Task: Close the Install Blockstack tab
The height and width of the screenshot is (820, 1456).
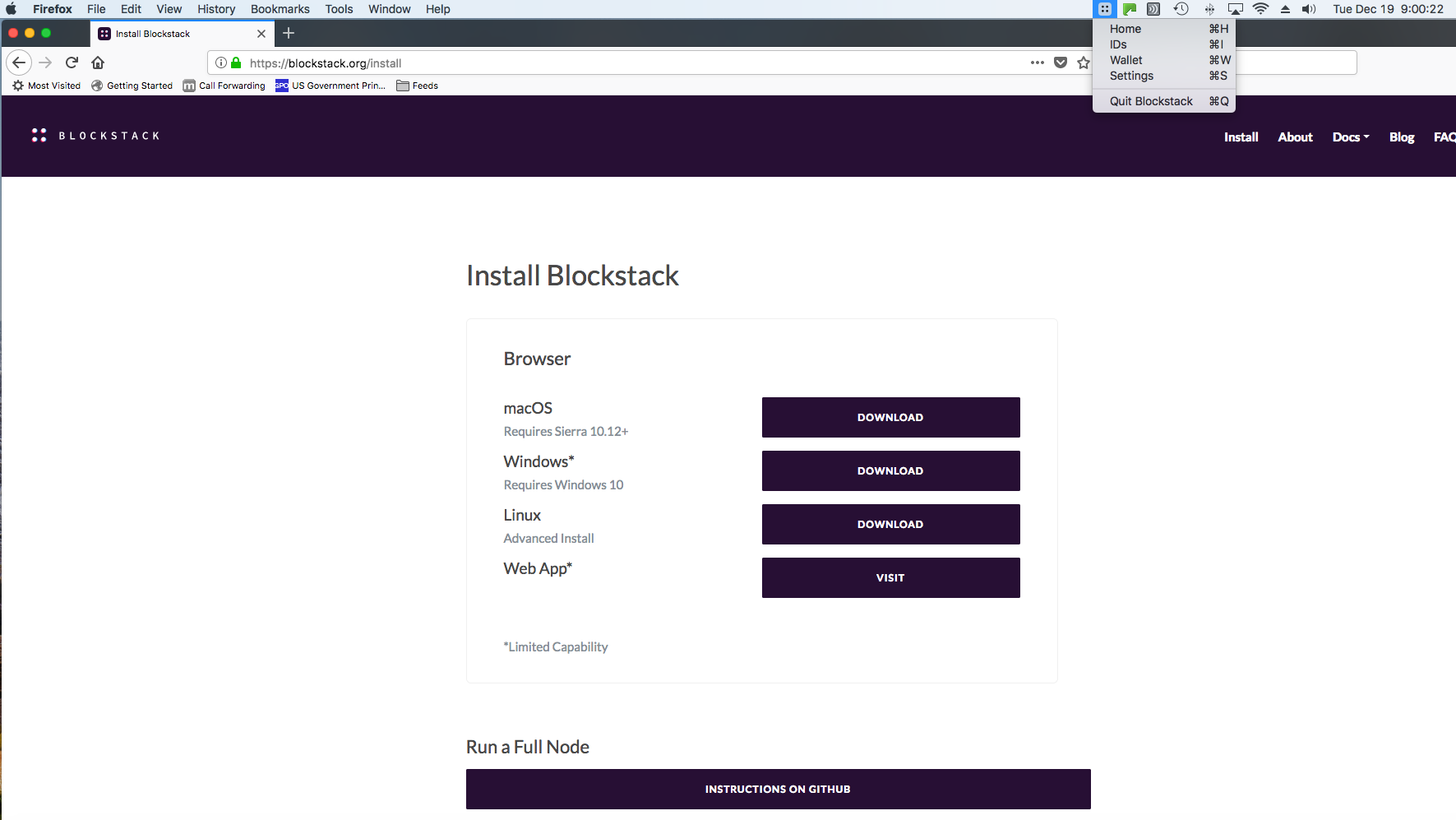Action: 261,34
